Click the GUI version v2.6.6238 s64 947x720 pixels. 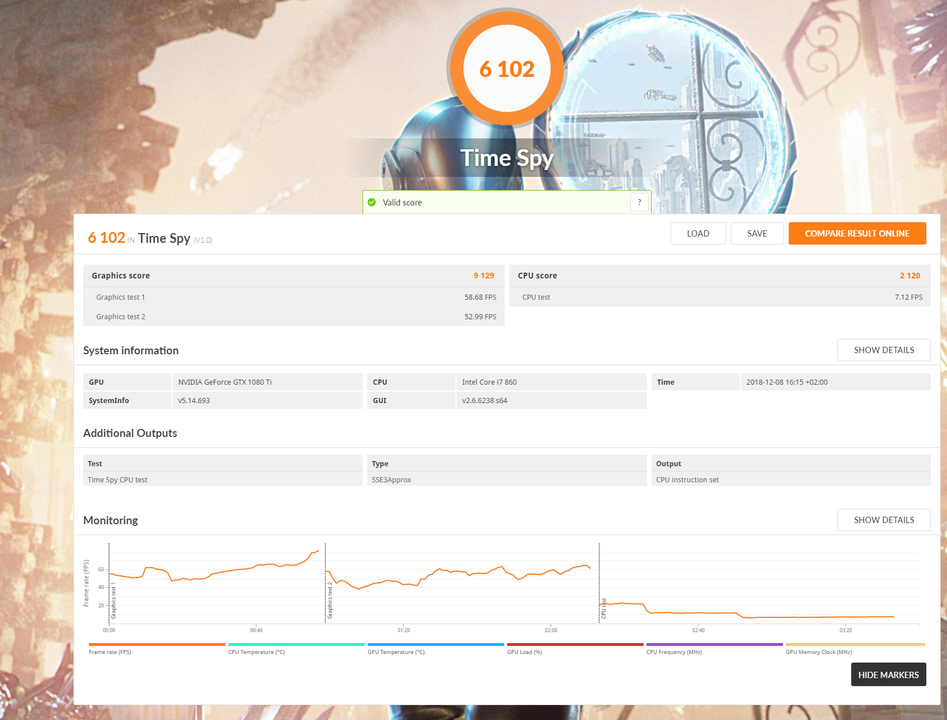(x=484, y=400)
